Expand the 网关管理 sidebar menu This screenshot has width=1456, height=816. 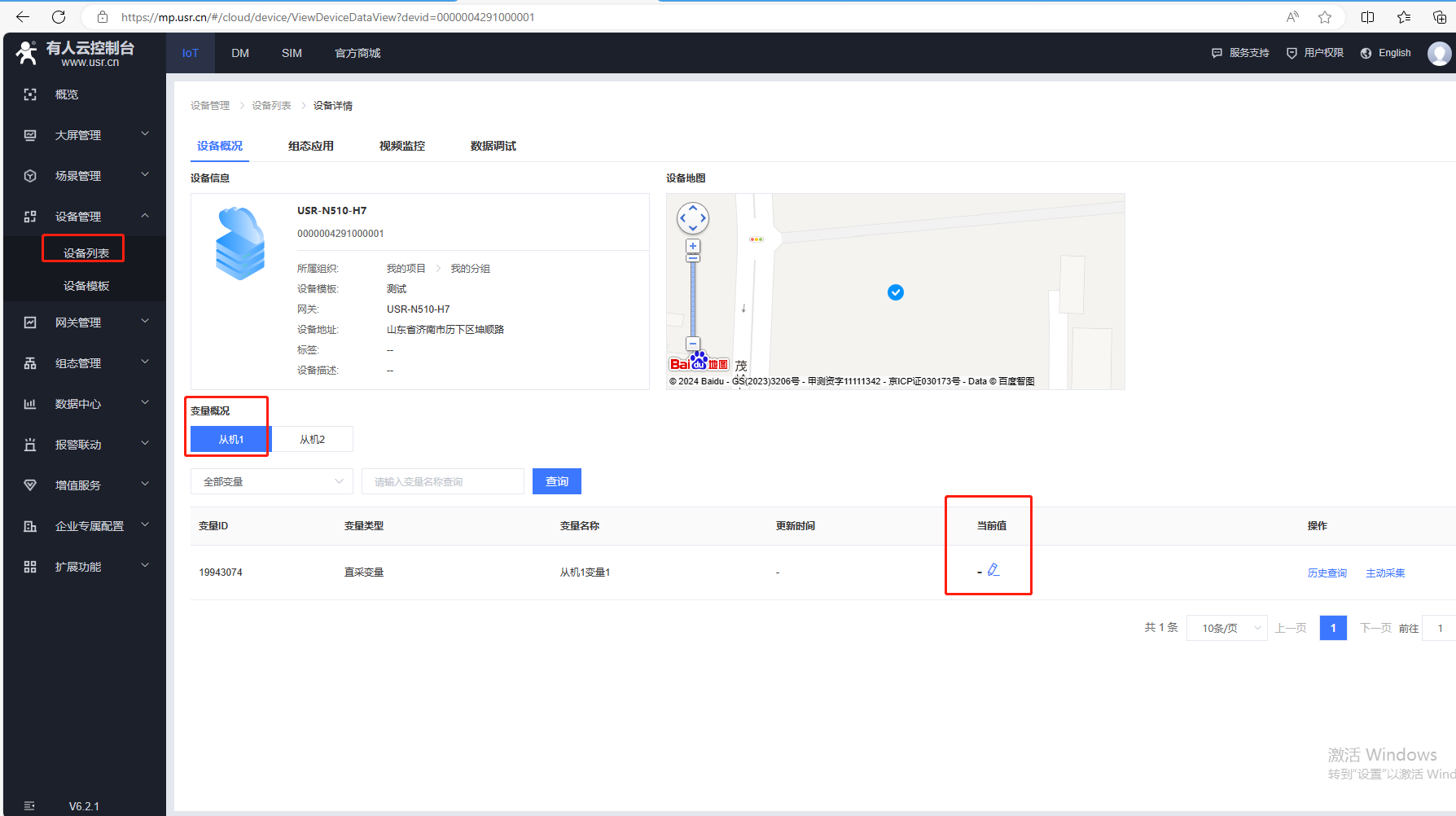(x=86, y=322)
